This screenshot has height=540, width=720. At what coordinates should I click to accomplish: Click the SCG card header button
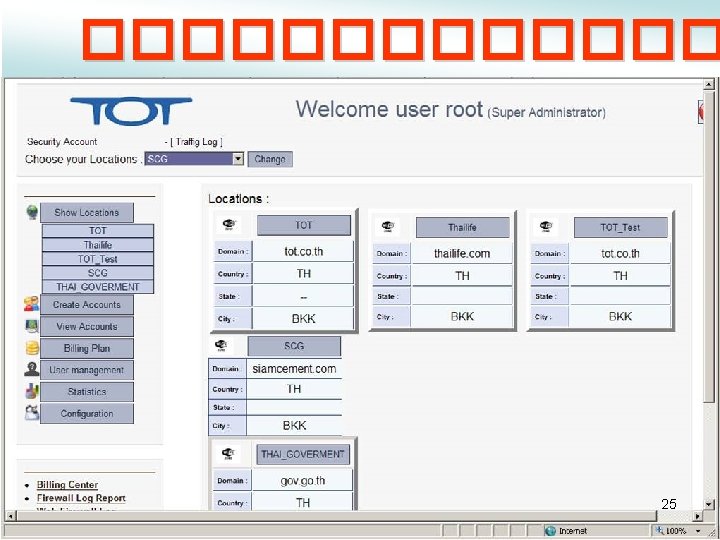click(294, 346)
